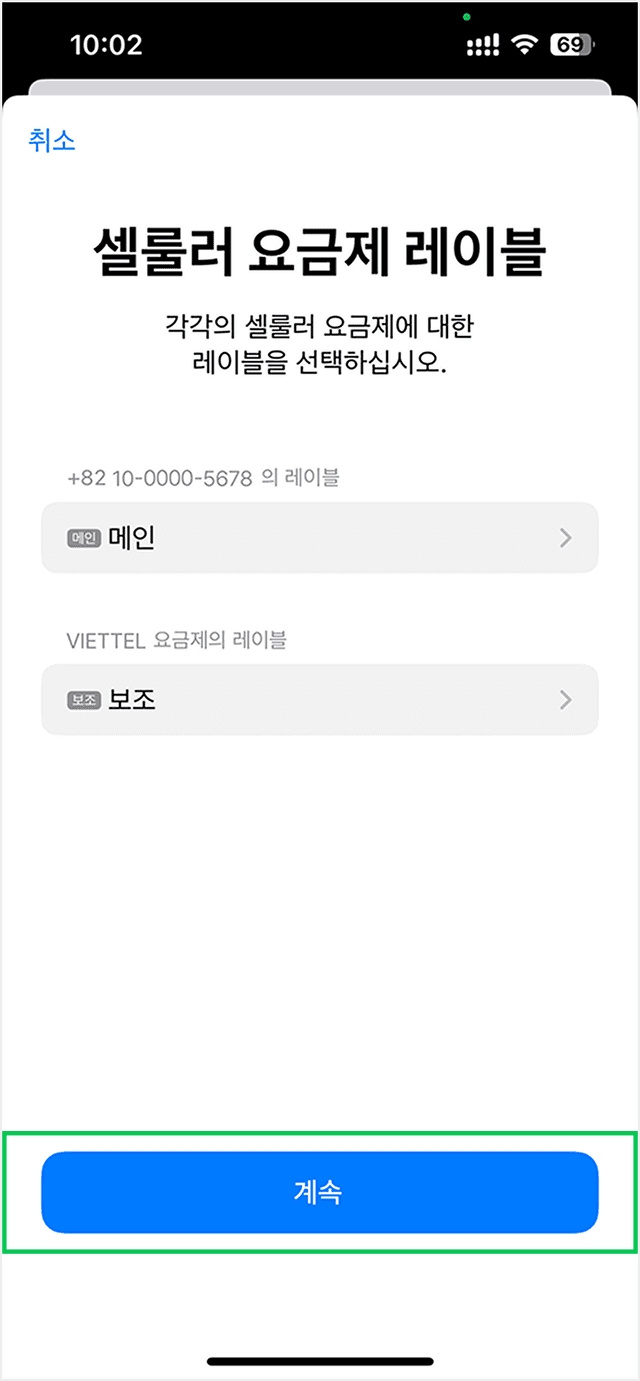Tap the 취소 cancel link
The height and width of the screenshot is (1381, 640).
tap(52, 140)
